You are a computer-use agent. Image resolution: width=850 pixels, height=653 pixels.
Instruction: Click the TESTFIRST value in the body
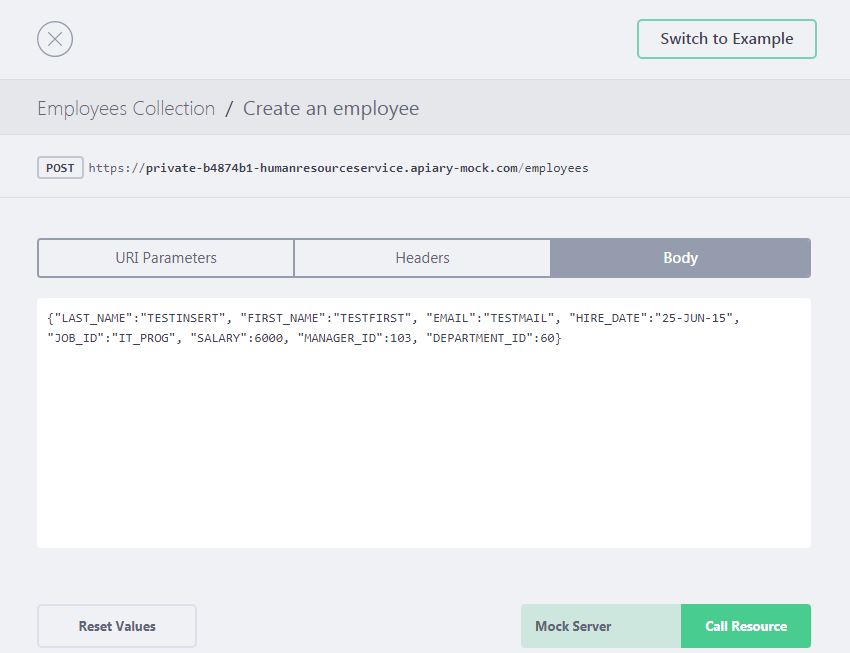pos(373,317)
